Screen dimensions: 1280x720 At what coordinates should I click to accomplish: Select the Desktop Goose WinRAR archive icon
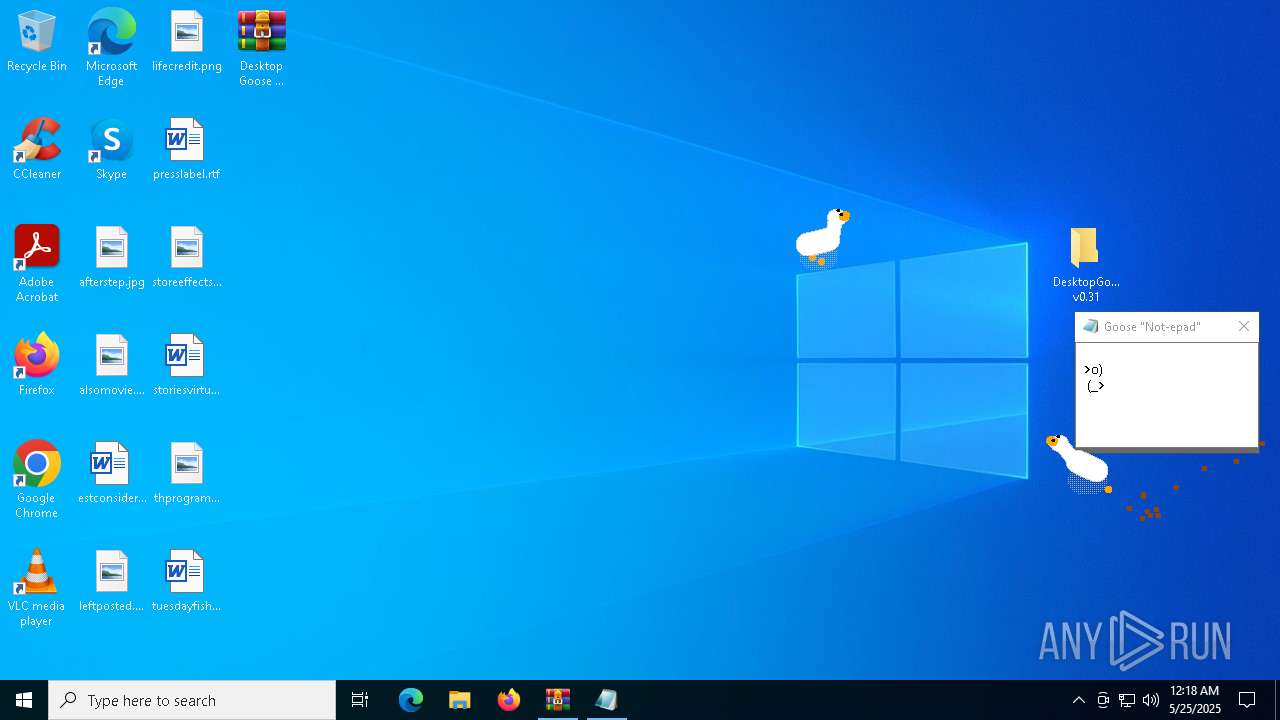click(261, 48)
